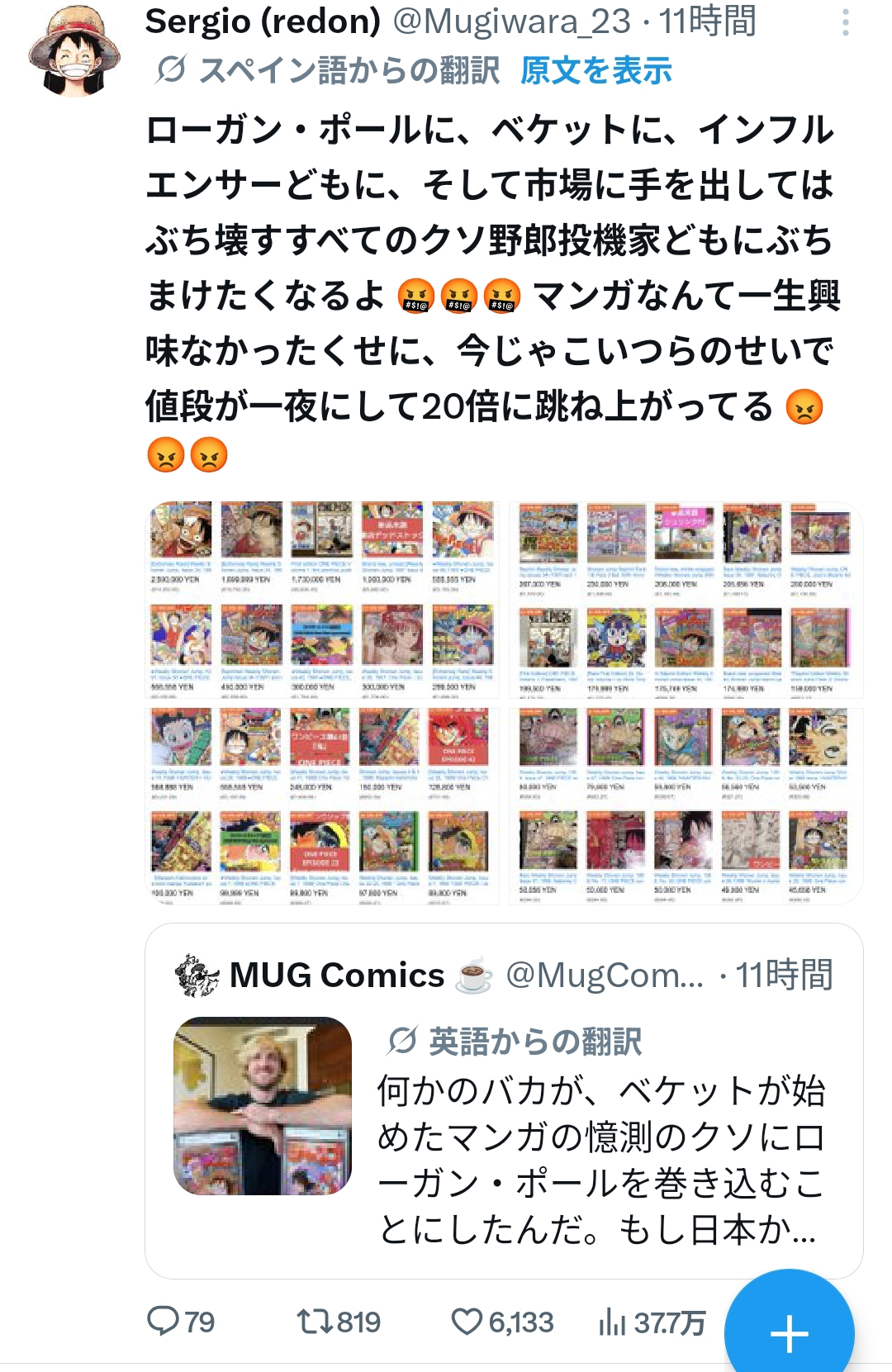Screen dimensions: 892x1372
Task: Open top-left manga price list image
Action: [x=323, y=600]
